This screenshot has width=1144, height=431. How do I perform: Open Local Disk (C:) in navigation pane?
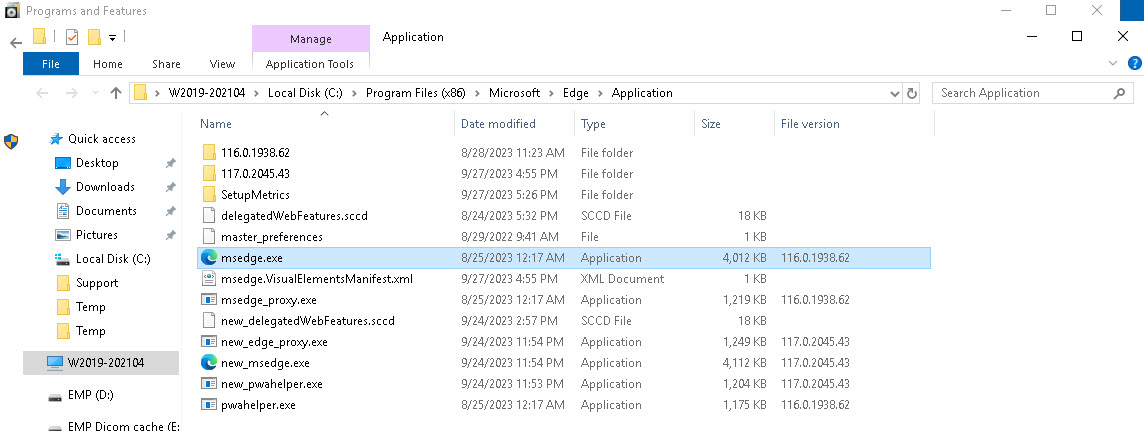tap(112, 259)
